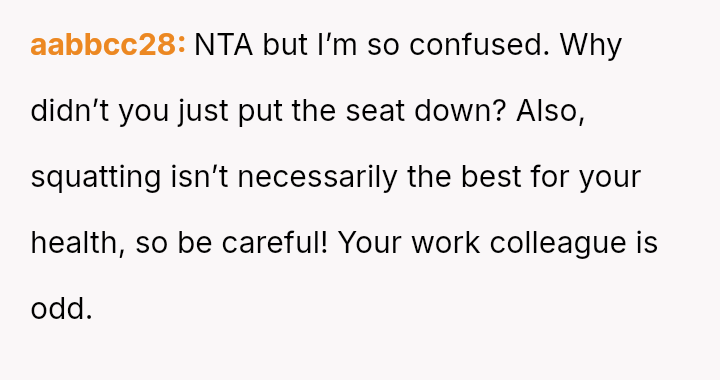Screen dimensions: 720x380
Task: Click the word "just" in second line
Action: (x=203, y=112)
